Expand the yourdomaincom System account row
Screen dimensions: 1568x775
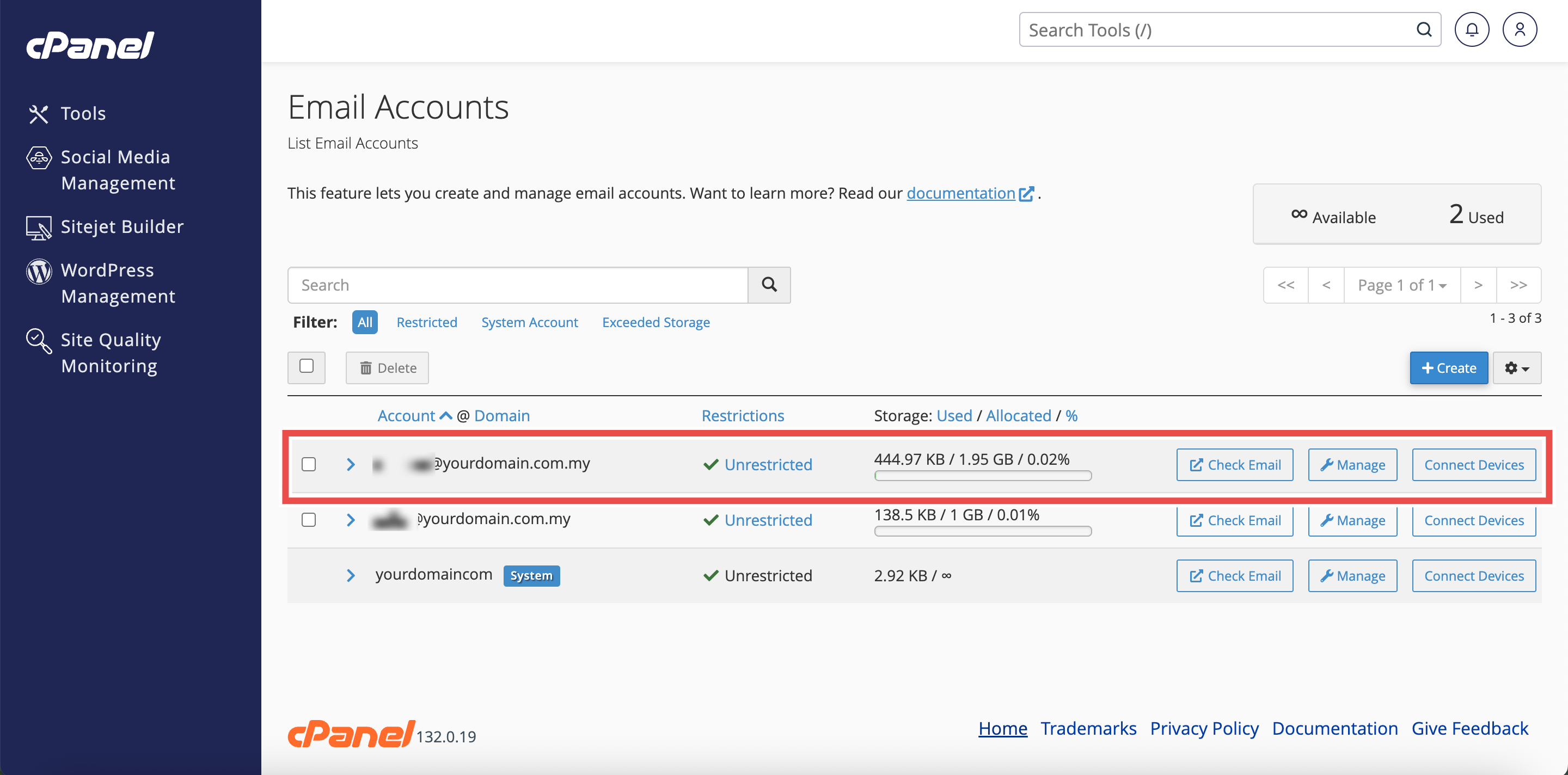click(x=351, y=575)
